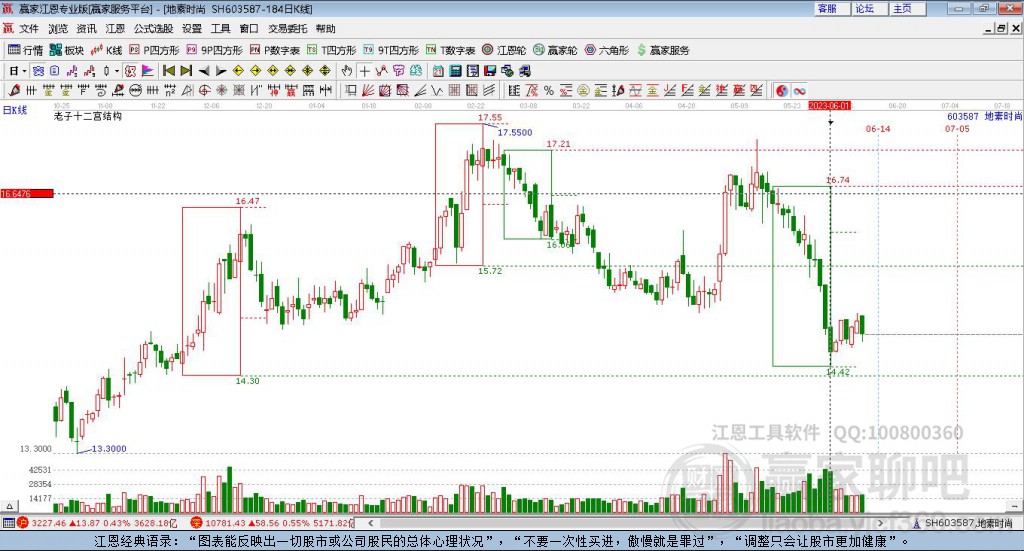The height and width of the screenshot is (551, 1024).
Task: Click the stock code 603587
Action: [963, 116]
